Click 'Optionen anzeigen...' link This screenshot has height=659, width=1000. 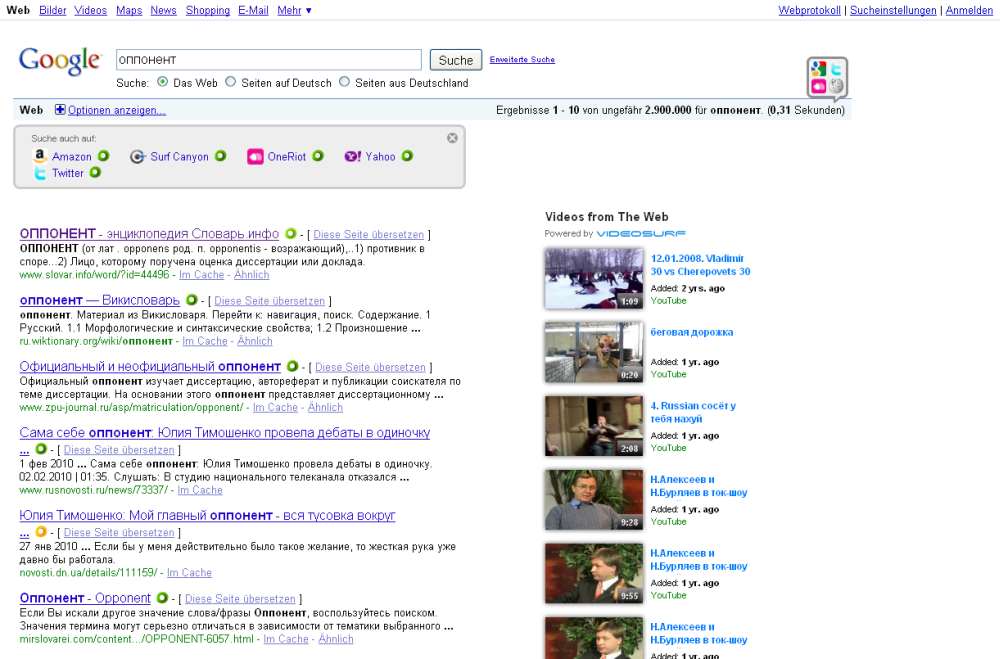[117, 110]
